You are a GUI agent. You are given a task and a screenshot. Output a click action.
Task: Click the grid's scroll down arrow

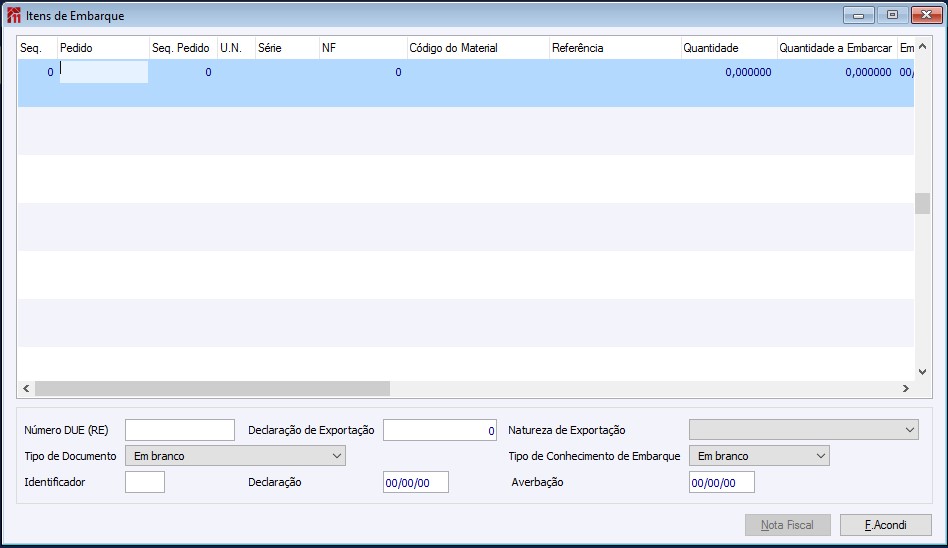click(923, 372)
